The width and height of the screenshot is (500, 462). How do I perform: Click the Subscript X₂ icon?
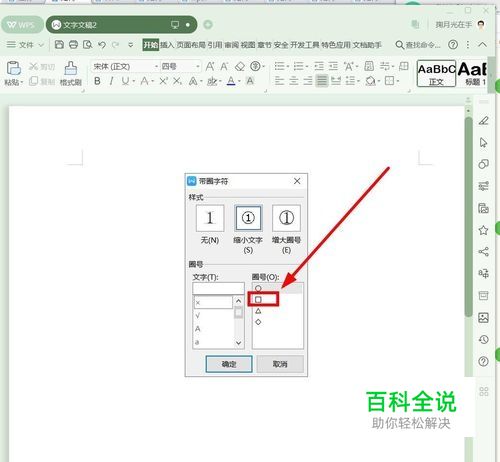pos(177,81)
